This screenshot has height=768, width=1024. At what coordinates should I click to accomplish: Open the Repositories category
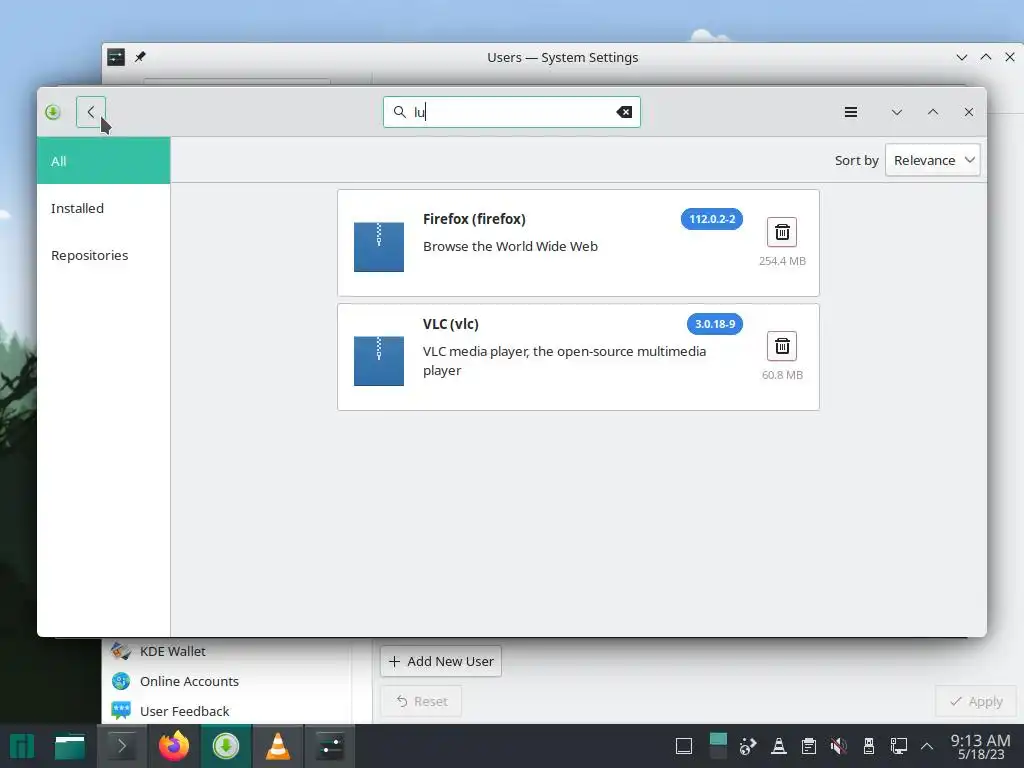point(103,255)
